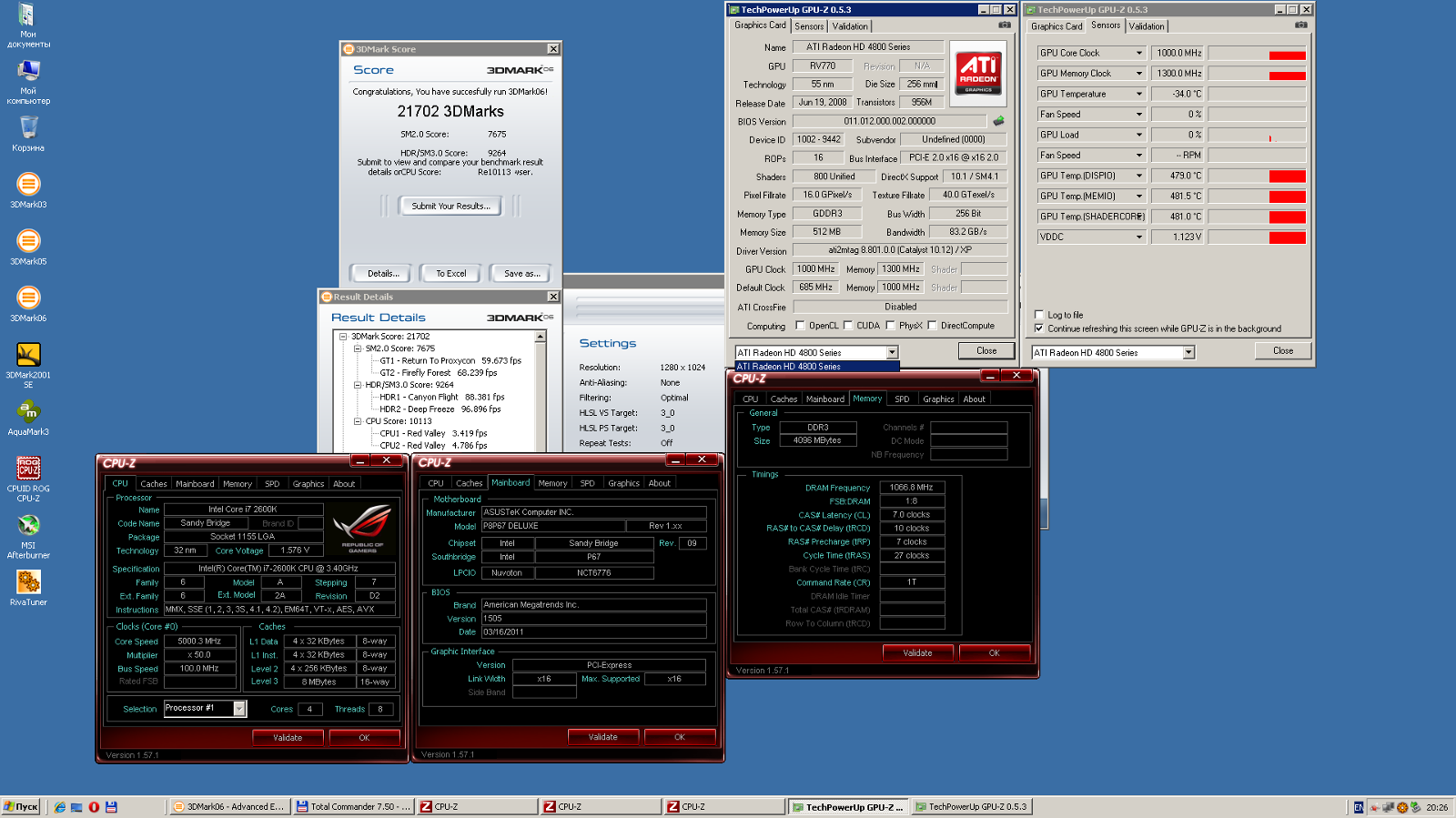
Task: Click the 3DMark06 Advanced taskbar item
Action: coord(230,807)
